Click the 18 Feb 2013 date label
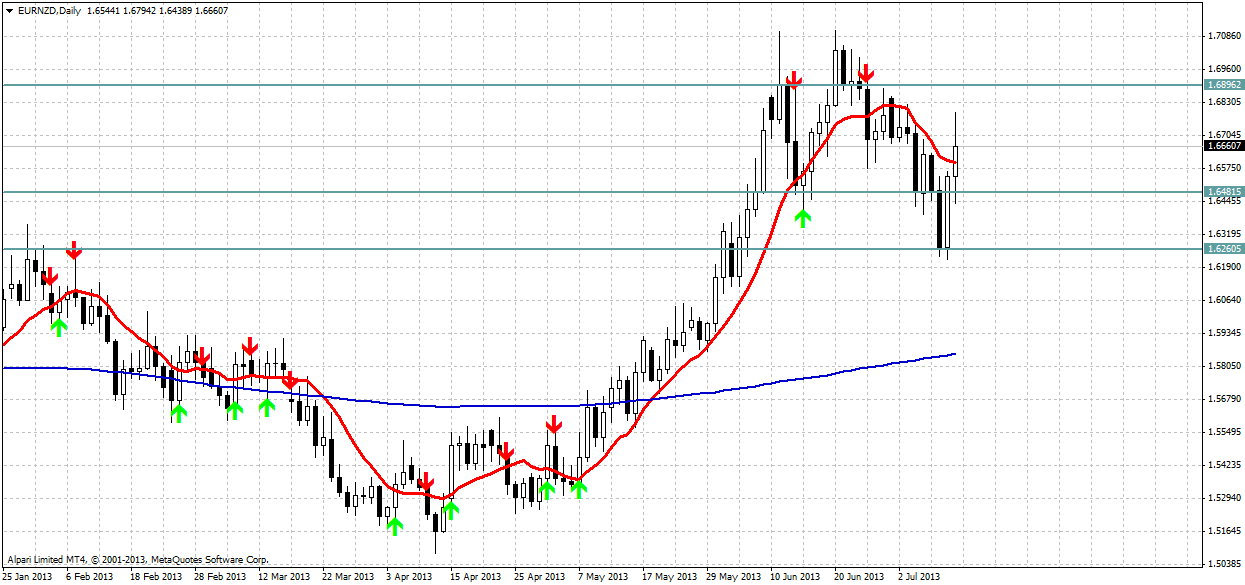Viewport: 1245px width, 585px height. pyautogui.click(x=156, y=577)
